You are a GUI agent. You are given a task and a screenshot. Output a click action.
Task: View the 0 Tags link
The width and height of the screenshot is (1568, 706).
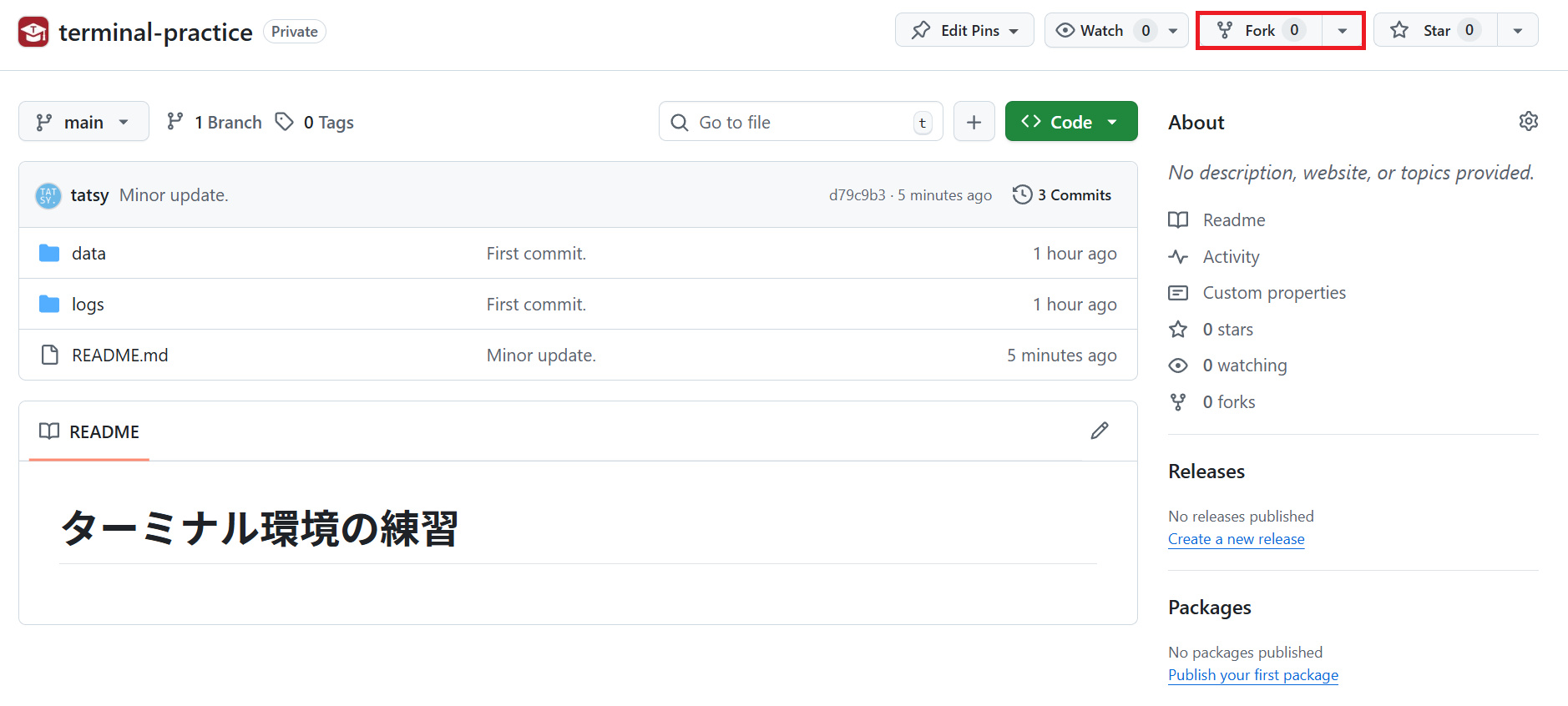coord(315,122)
